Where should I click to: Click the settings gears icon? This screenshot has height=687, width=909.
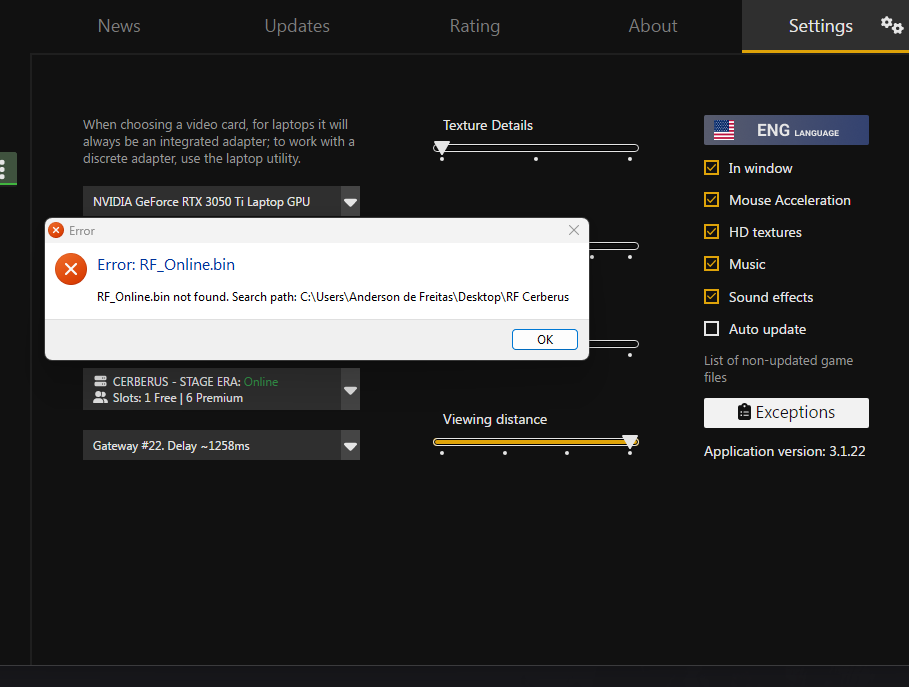891,25
